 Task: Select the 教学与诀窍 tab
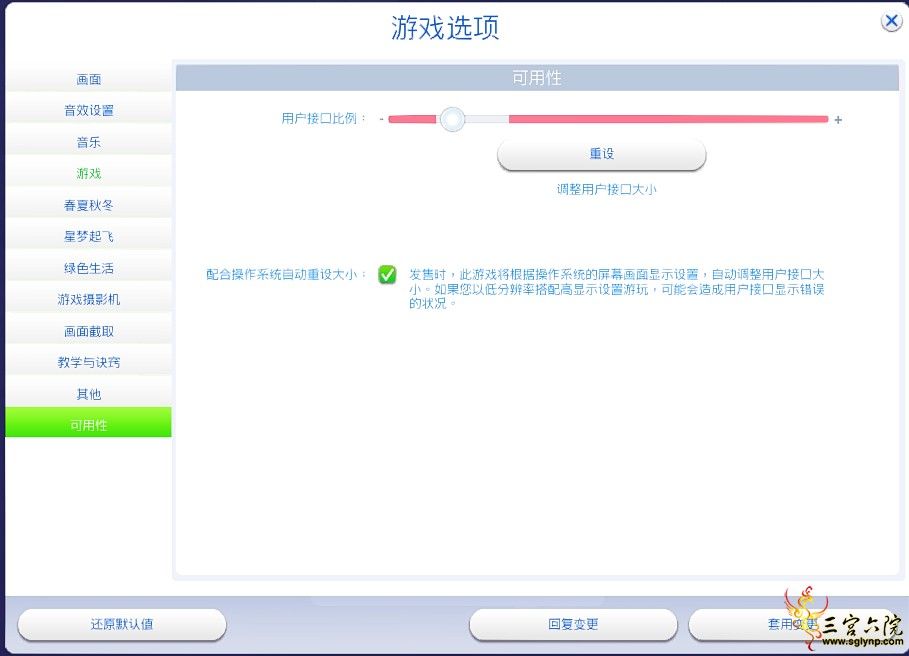(89, 363)
